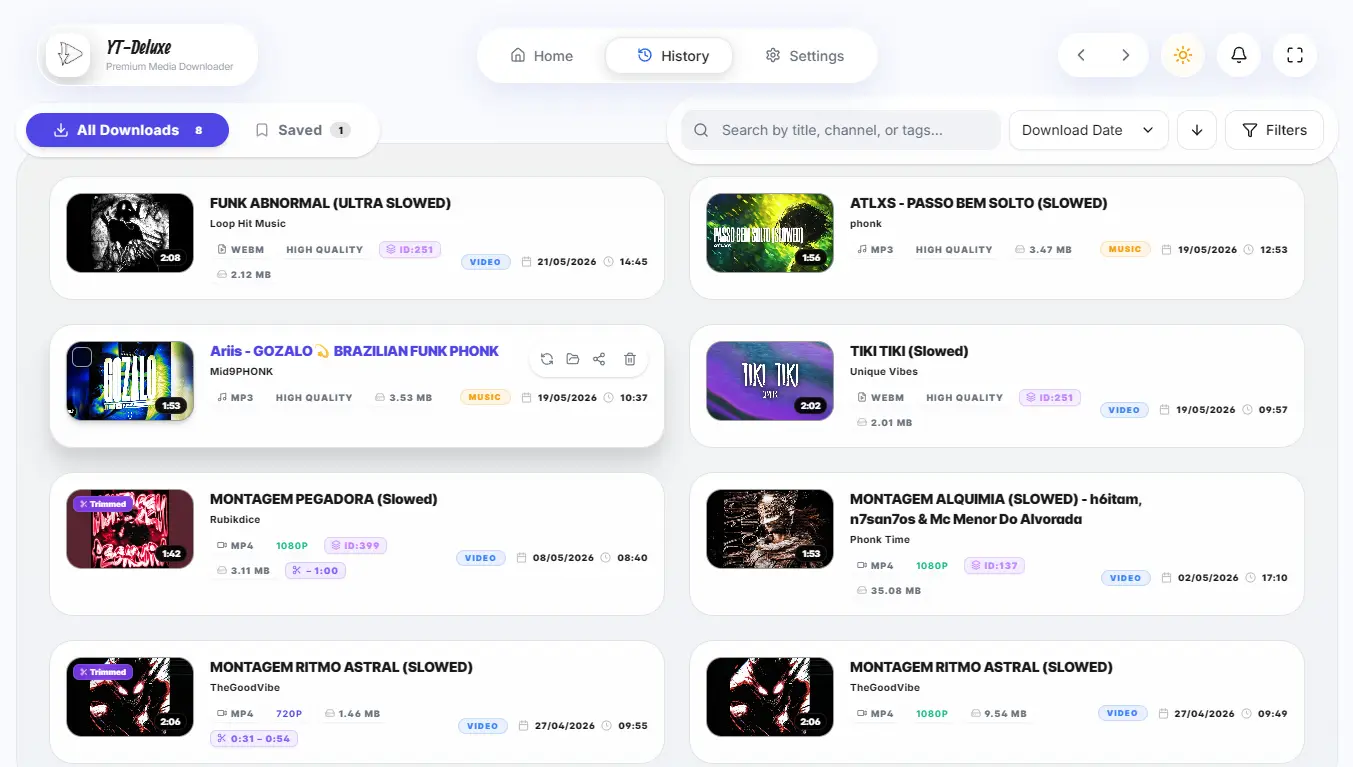Image resolution: width=1353 pixels, height=767 pixels.
Task: Click channel name Rubikdice
Action: click(234, 520)
